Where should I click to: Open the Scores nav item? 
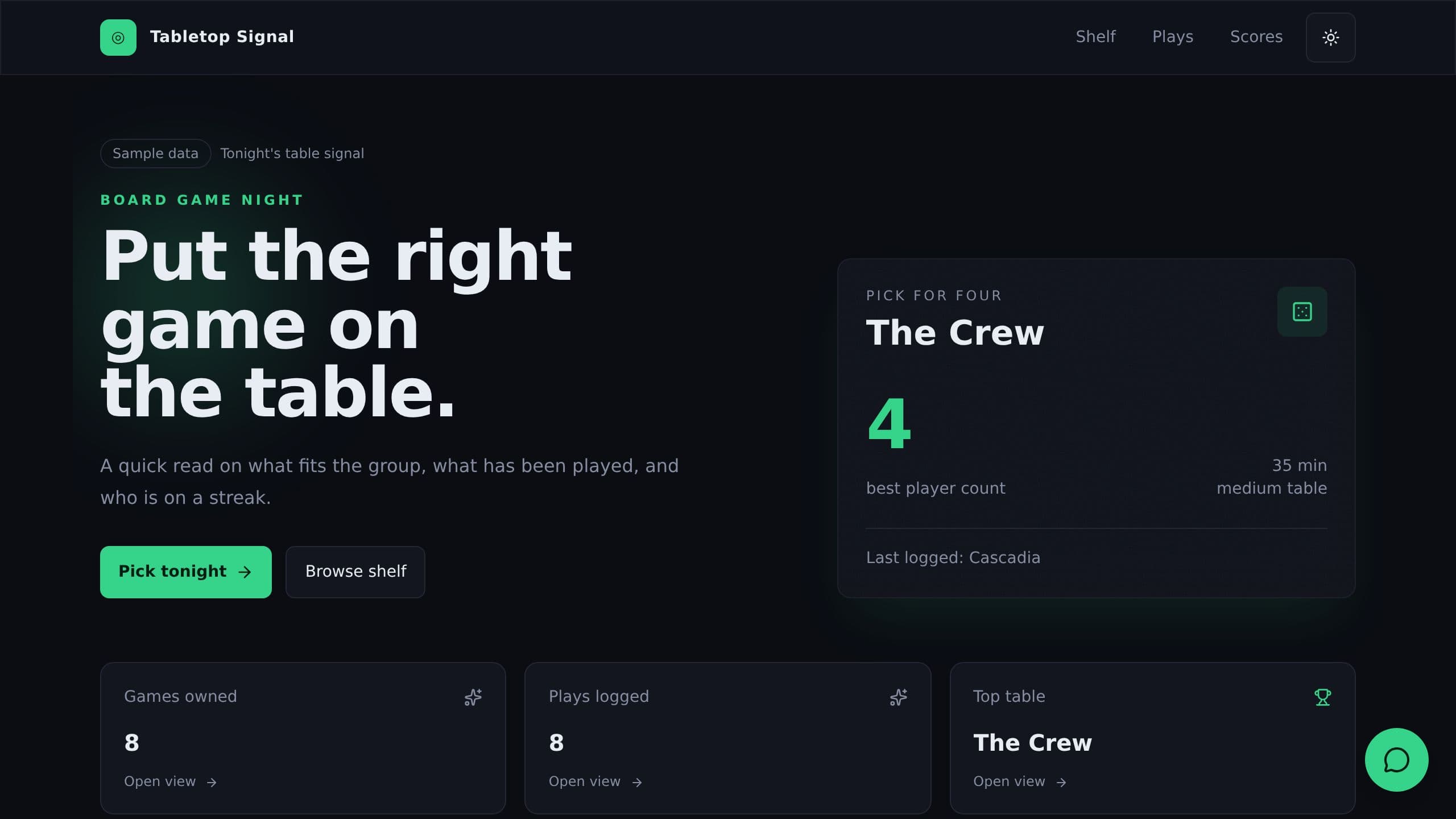click(x=1256, y=37)
